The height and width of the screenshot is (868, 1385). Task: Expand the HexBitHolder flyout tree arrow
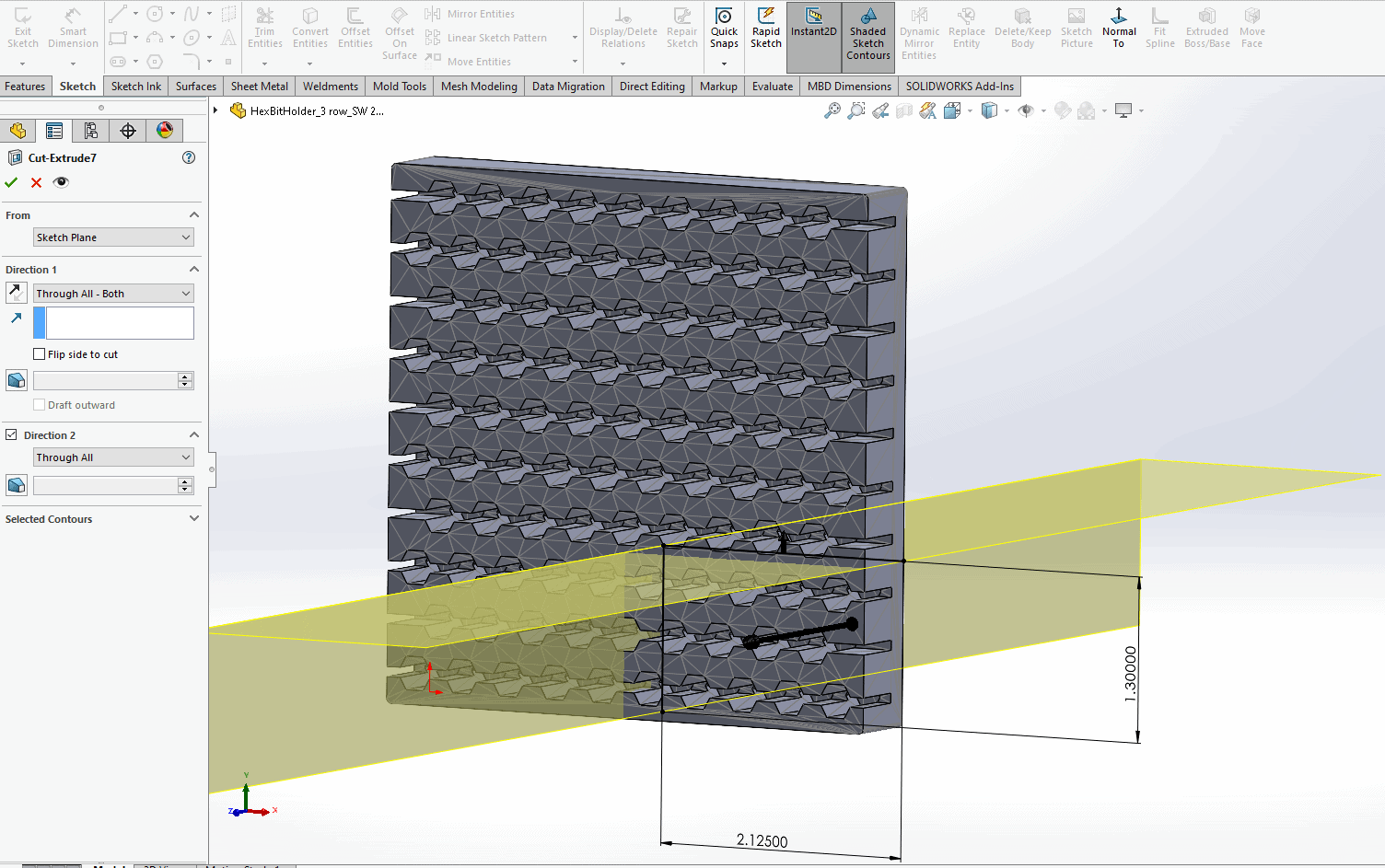tap(215, 110)
